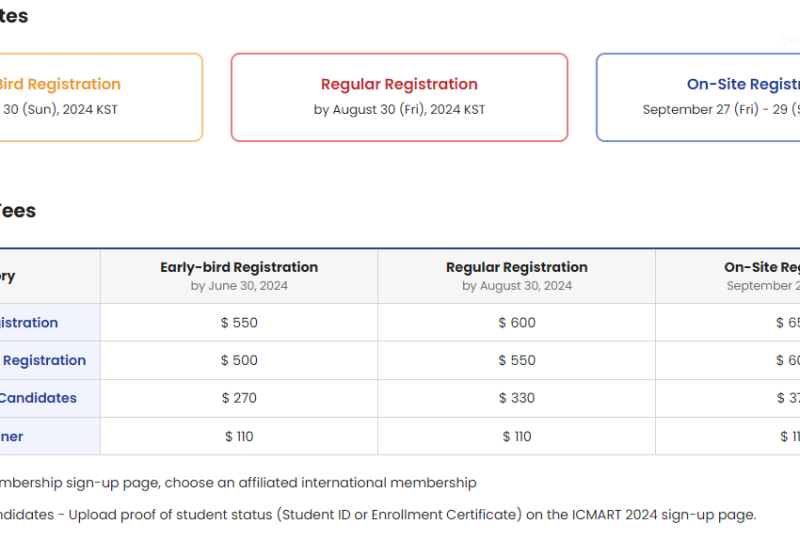The image size is (800, 540).
Task: Open the blue On-Site Registration card
Action: tap(698, 97)
